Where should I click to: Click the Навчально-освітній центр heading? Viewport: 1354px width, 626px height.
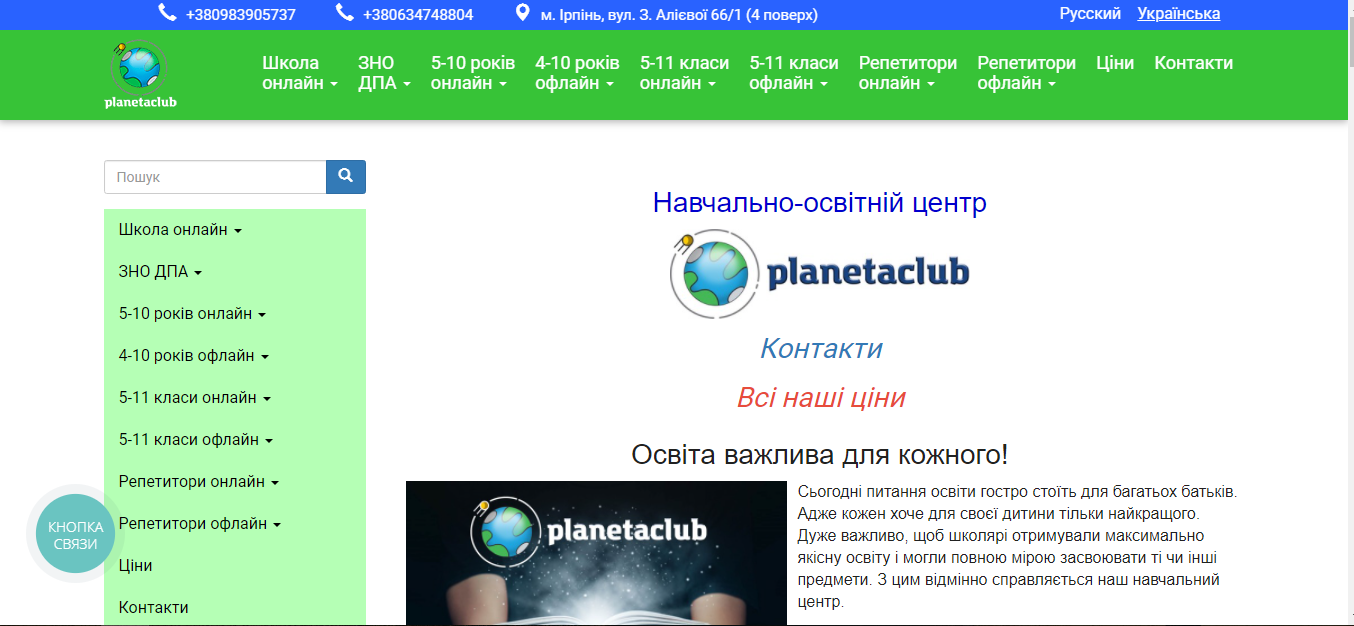pos(820,202)
